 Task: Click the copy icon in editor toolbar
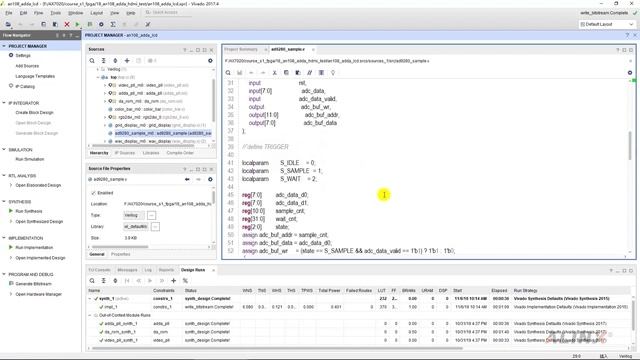[286, 73]
